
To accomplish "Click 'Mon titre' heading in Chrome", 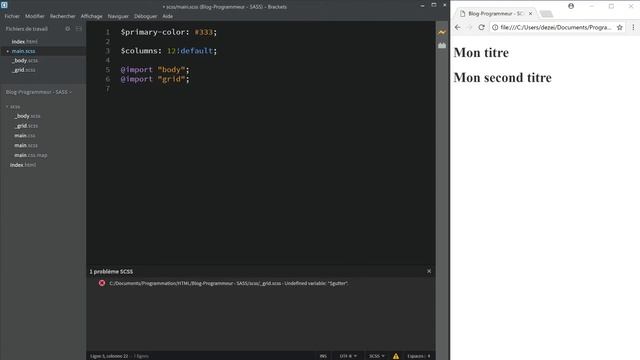I will tap(481, 53).
